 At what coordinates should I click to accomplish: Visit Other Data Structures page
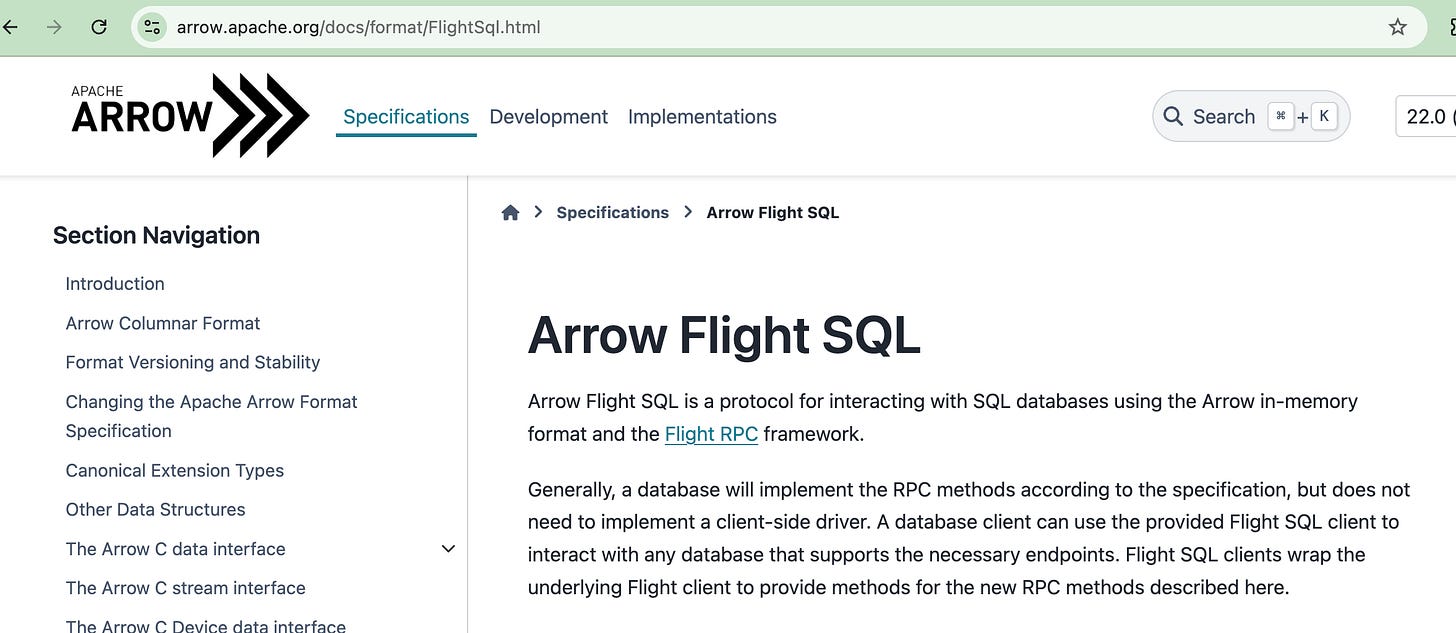click(x=155, y=509)
